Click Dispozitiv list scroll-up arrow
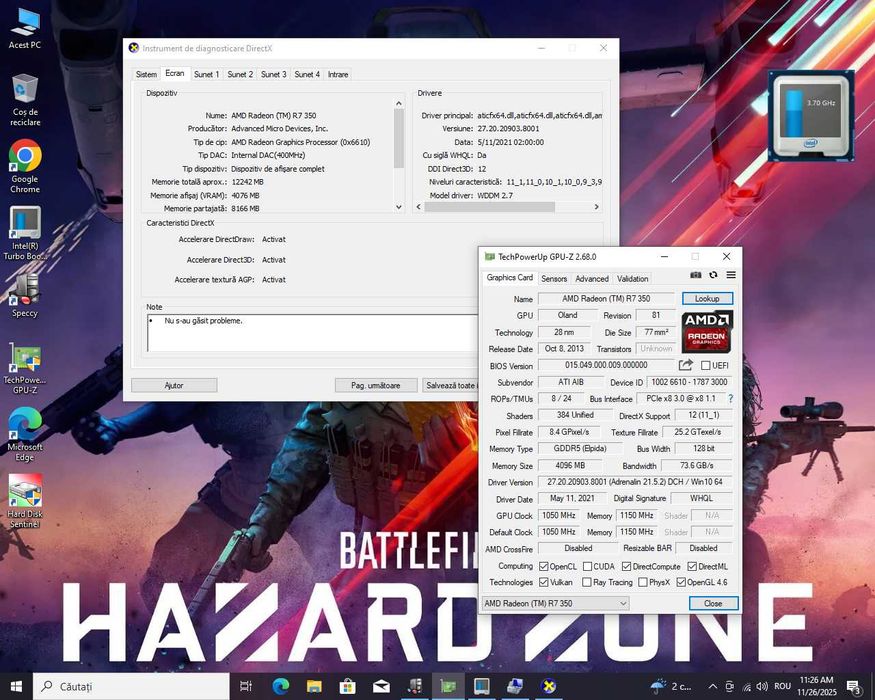The image size is (875, 700). pyautogui.click(x=398, y=103)
